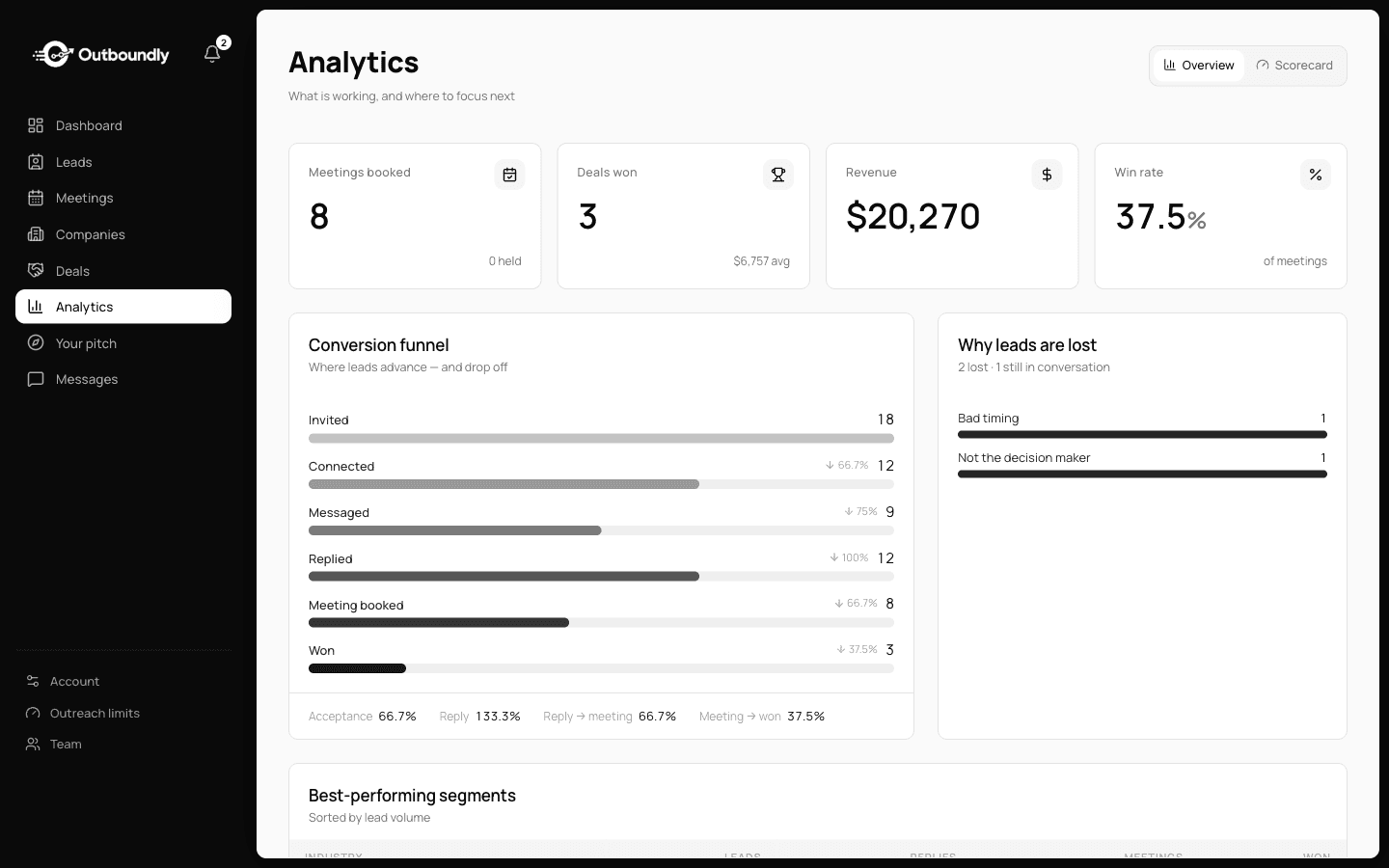Click the Connected funnel bar
The height and width of the screenshot is (868, 1389).
point(504,484)
